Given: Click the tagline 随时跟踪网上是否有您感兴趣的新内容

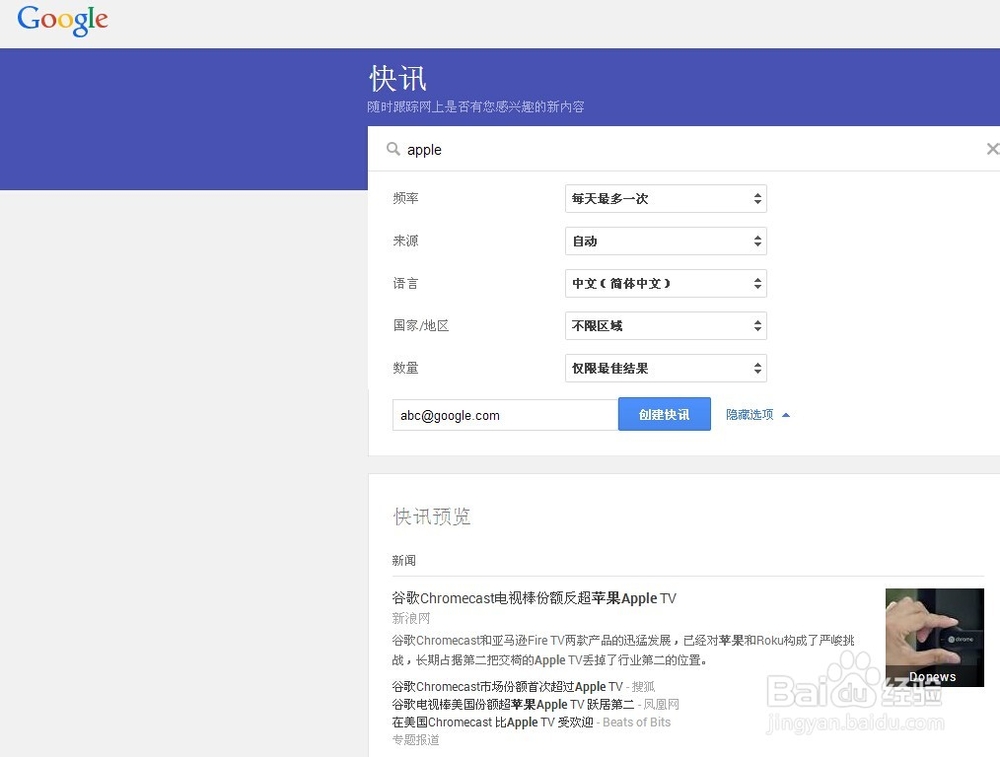Looking at the screenshot, I should click(476, 107).
